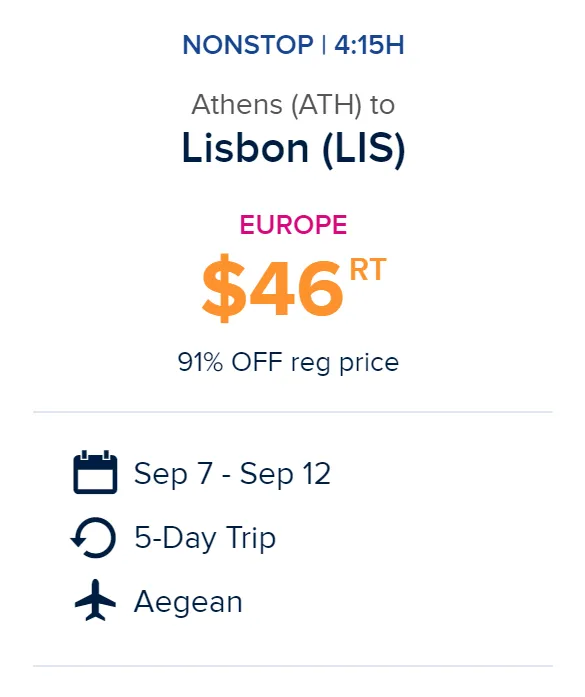Click the EUROPE region tag
This screenshot has width=585, height=697.
293,224
